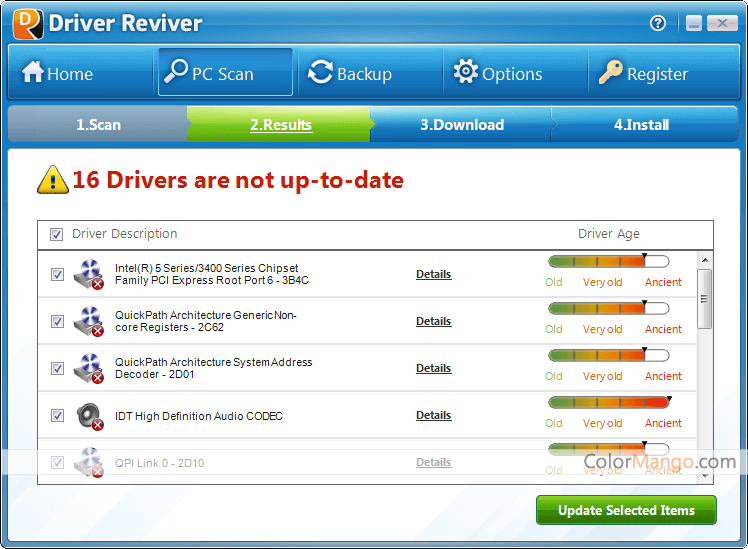Viewport: 748px width, 549px height.
Task: Open the Register tab
Action: (x=664, y=73)
